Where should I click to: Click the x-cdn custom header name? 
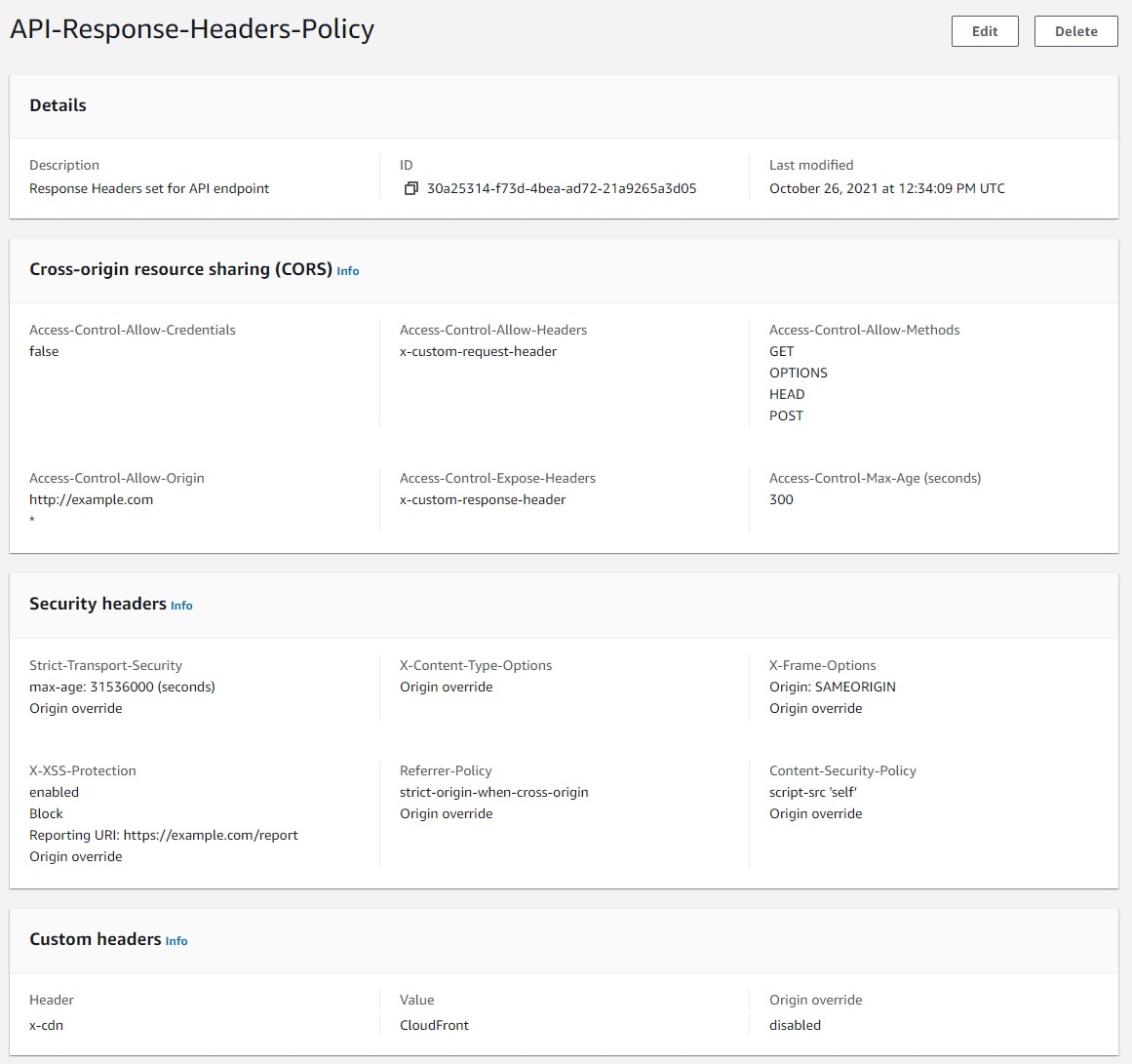point(46,1026)
